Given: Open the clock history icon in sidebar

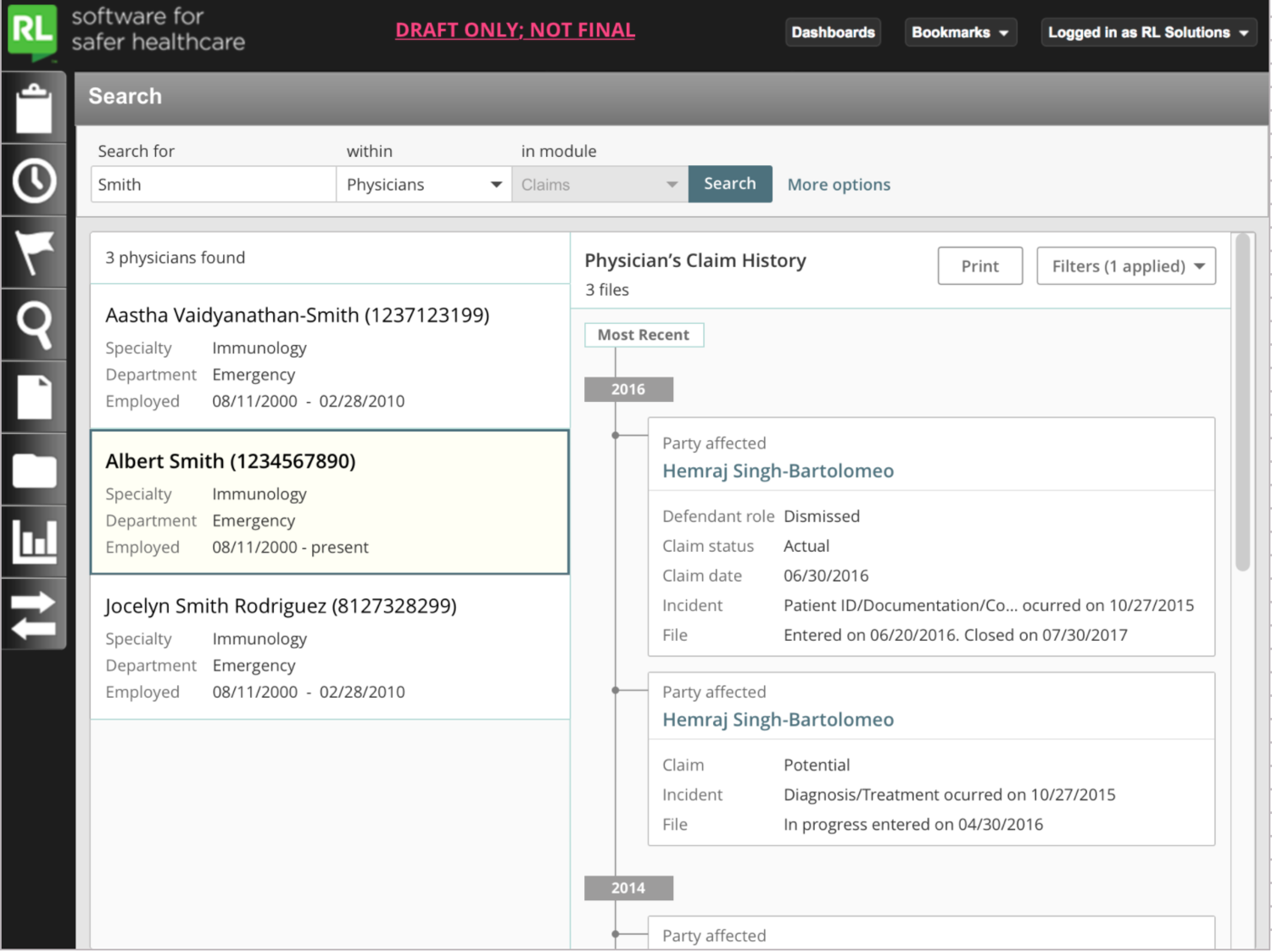Looking at the screenshot, I should (x=34, y=181).
